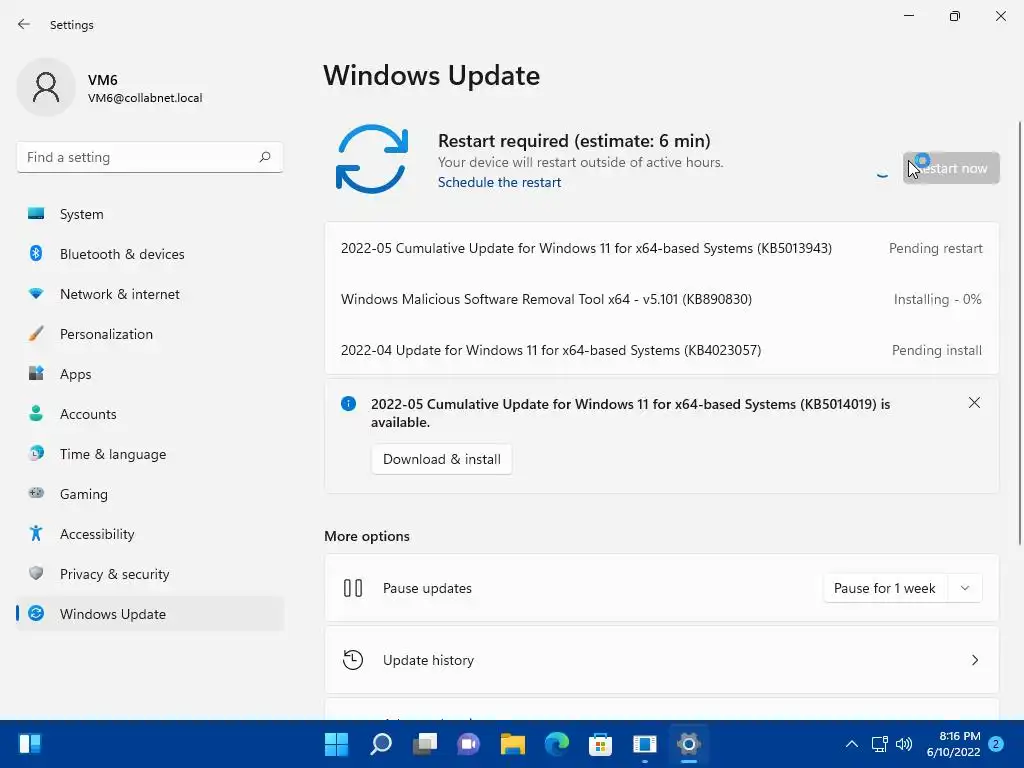Focus the Find a setting field
1024x768 pixels.
point(150,157)
